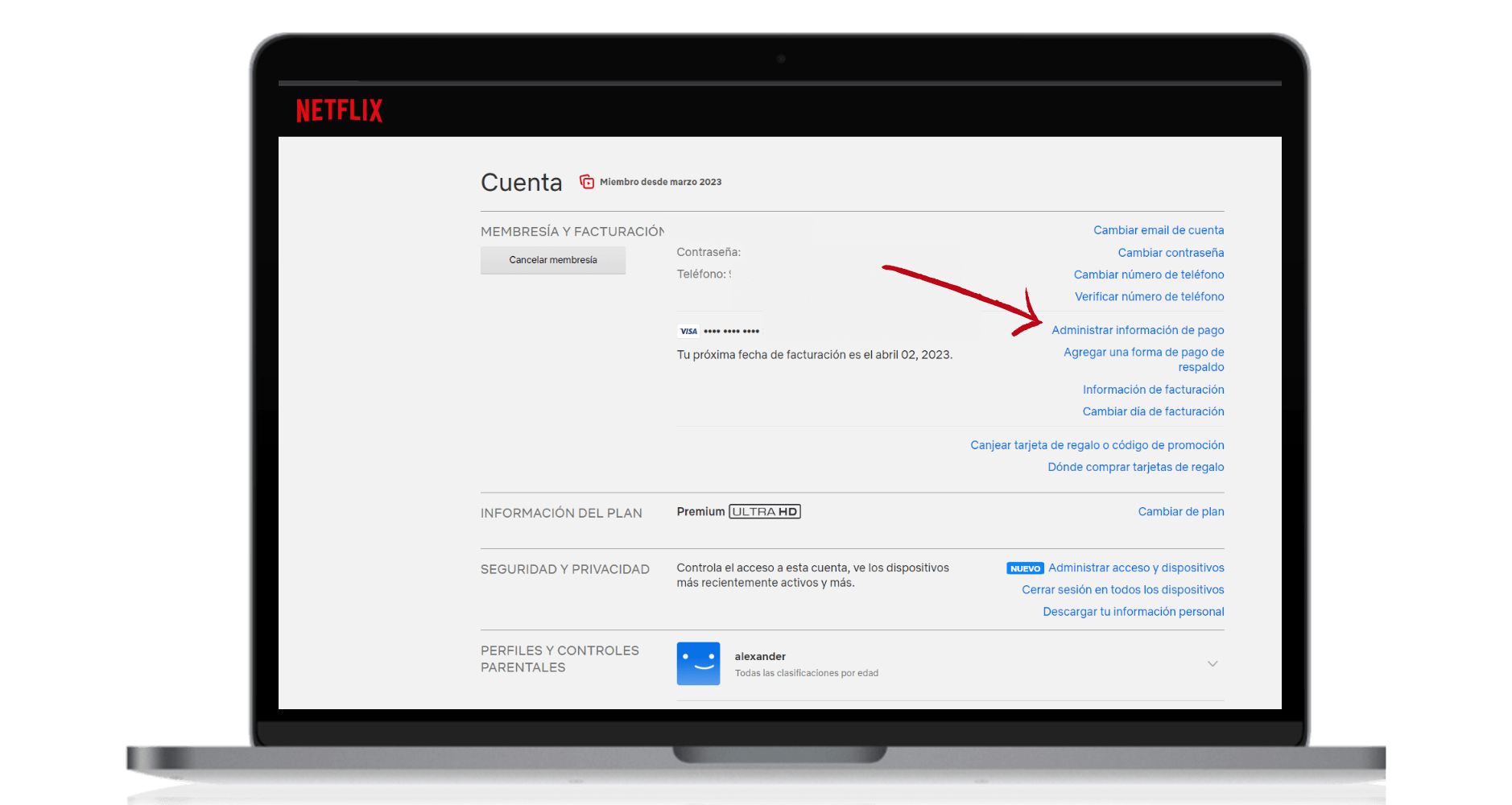Open Administrar acceso y dispositivos

click(x=1135, y=568)
